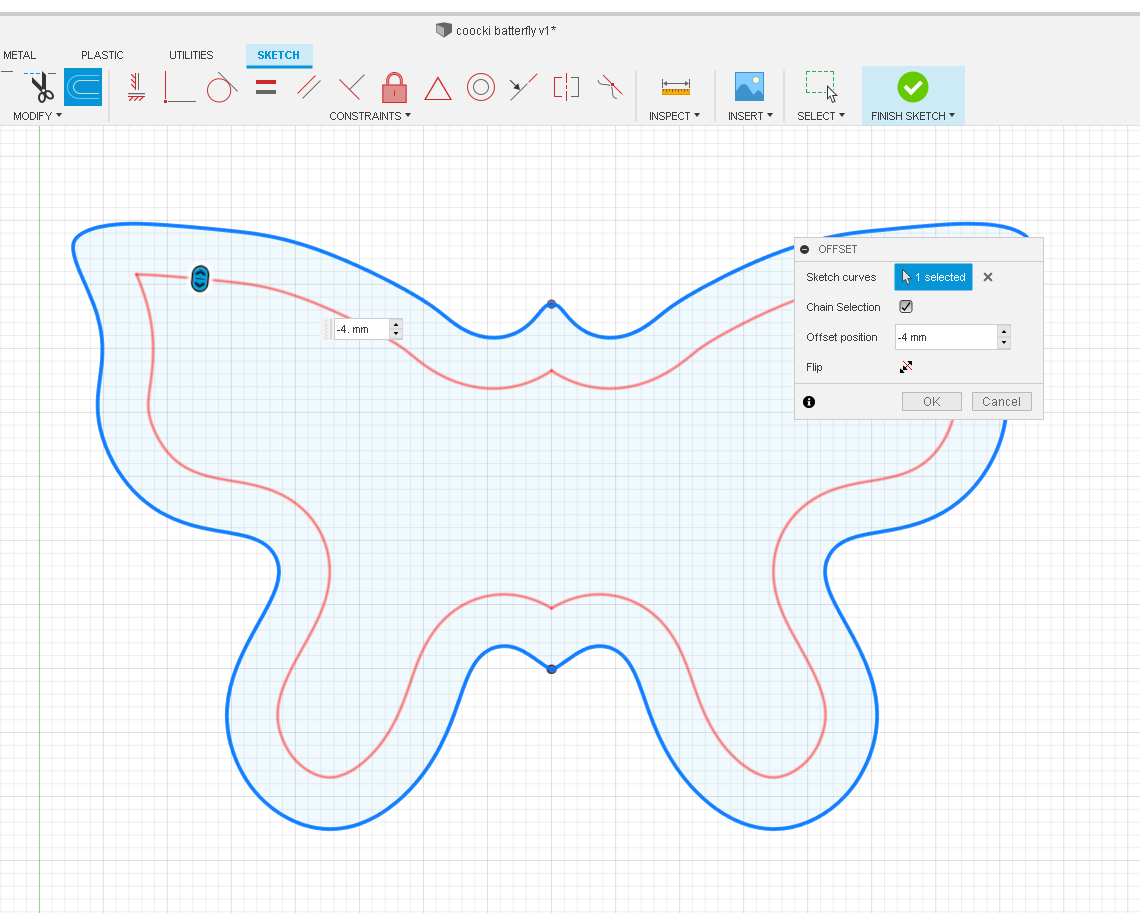
Task: Increase canvas offset value up arrow
Action: coord(396,324)
